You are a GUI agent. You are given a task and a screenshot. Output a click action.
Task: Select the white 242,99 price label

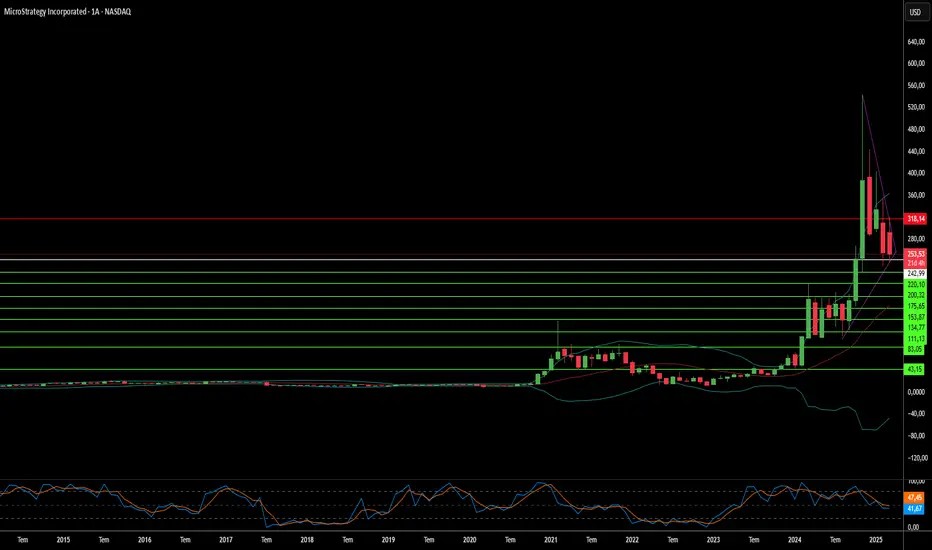[915, 274]
